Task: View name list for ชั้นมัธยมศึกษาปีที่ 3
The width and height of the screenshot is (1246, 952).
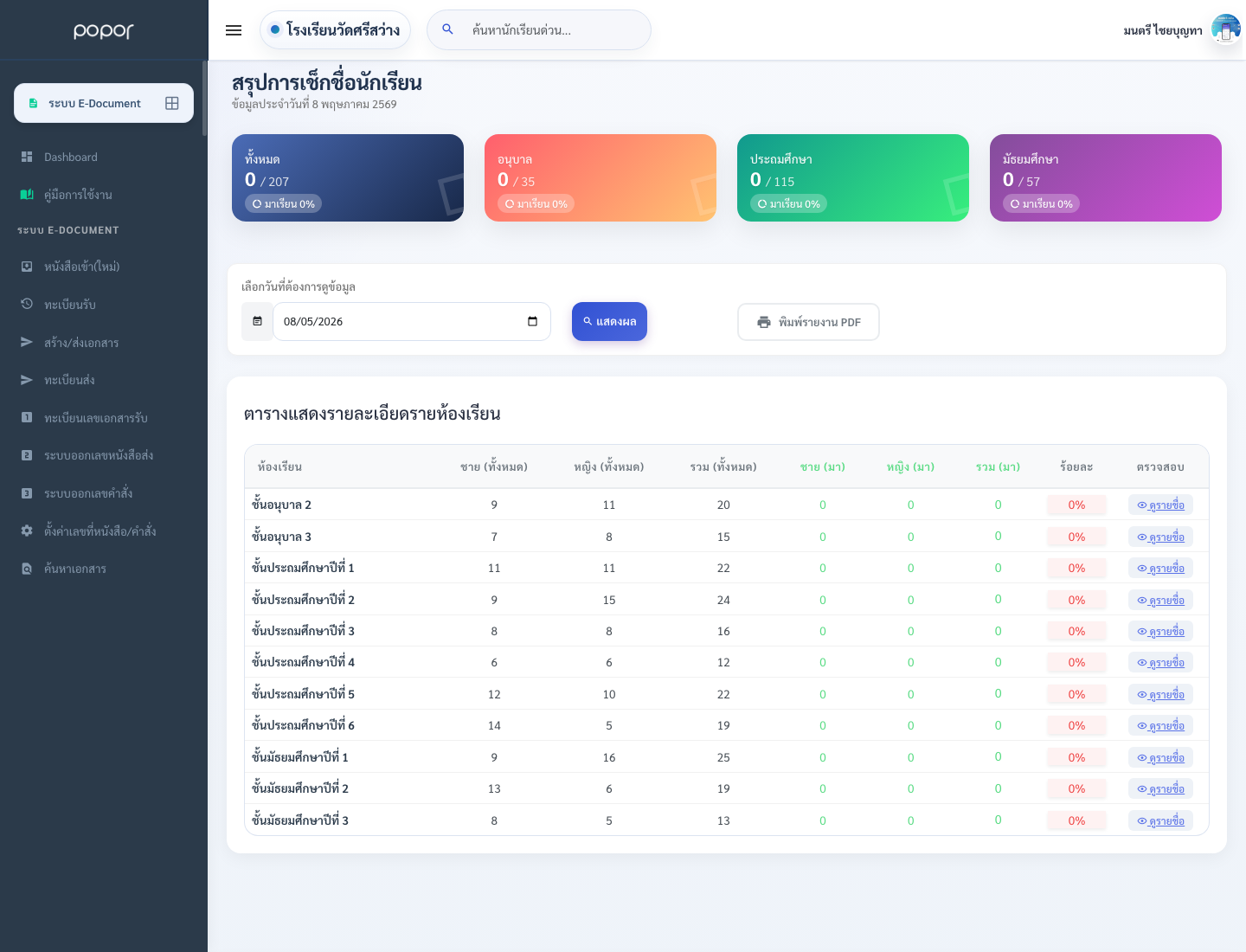Action: [x=1160, y=820]
